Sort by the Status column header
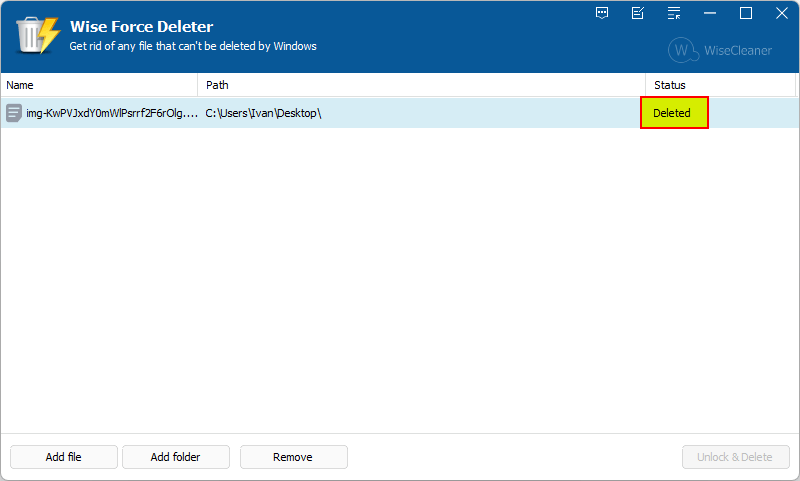The image size is (800, 481). click(x=720, y=85)
